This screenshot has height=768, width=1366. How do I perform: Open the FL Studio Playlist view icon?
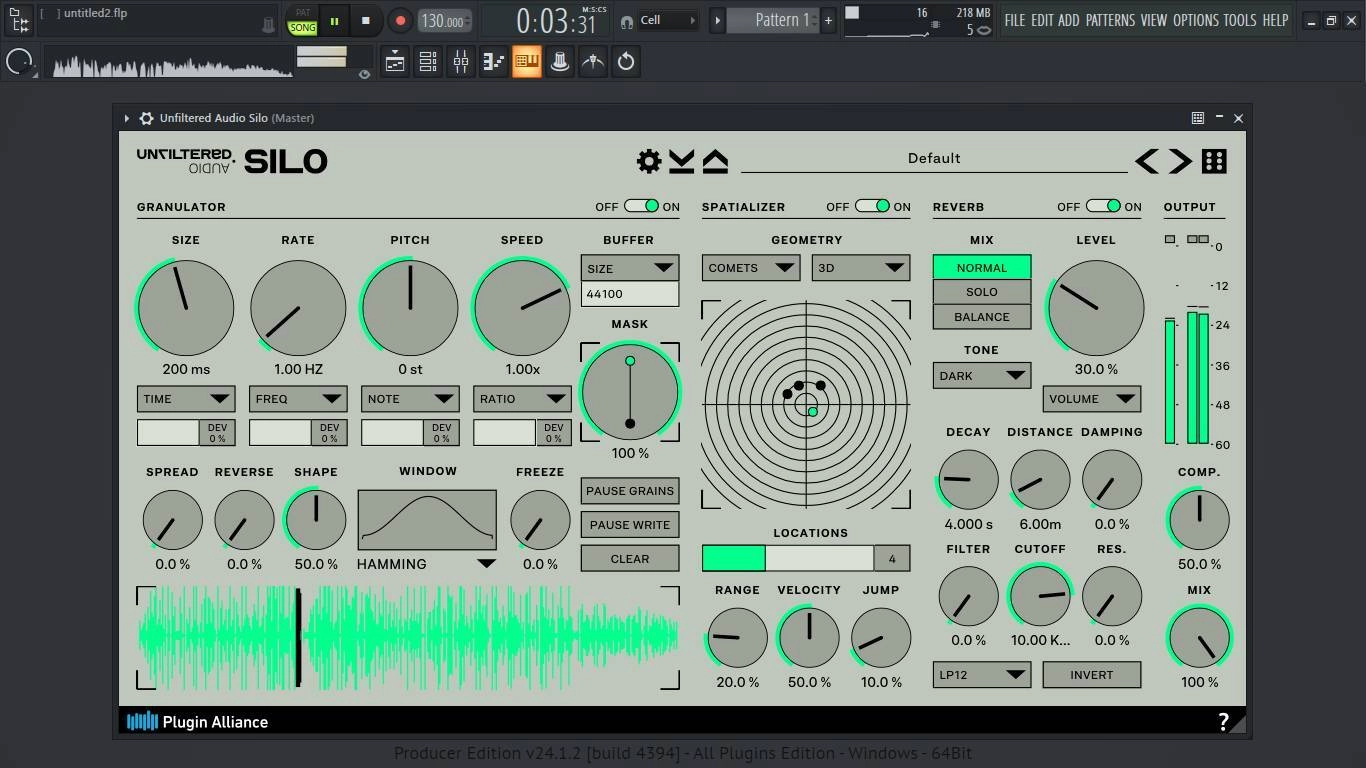(395, 62)
